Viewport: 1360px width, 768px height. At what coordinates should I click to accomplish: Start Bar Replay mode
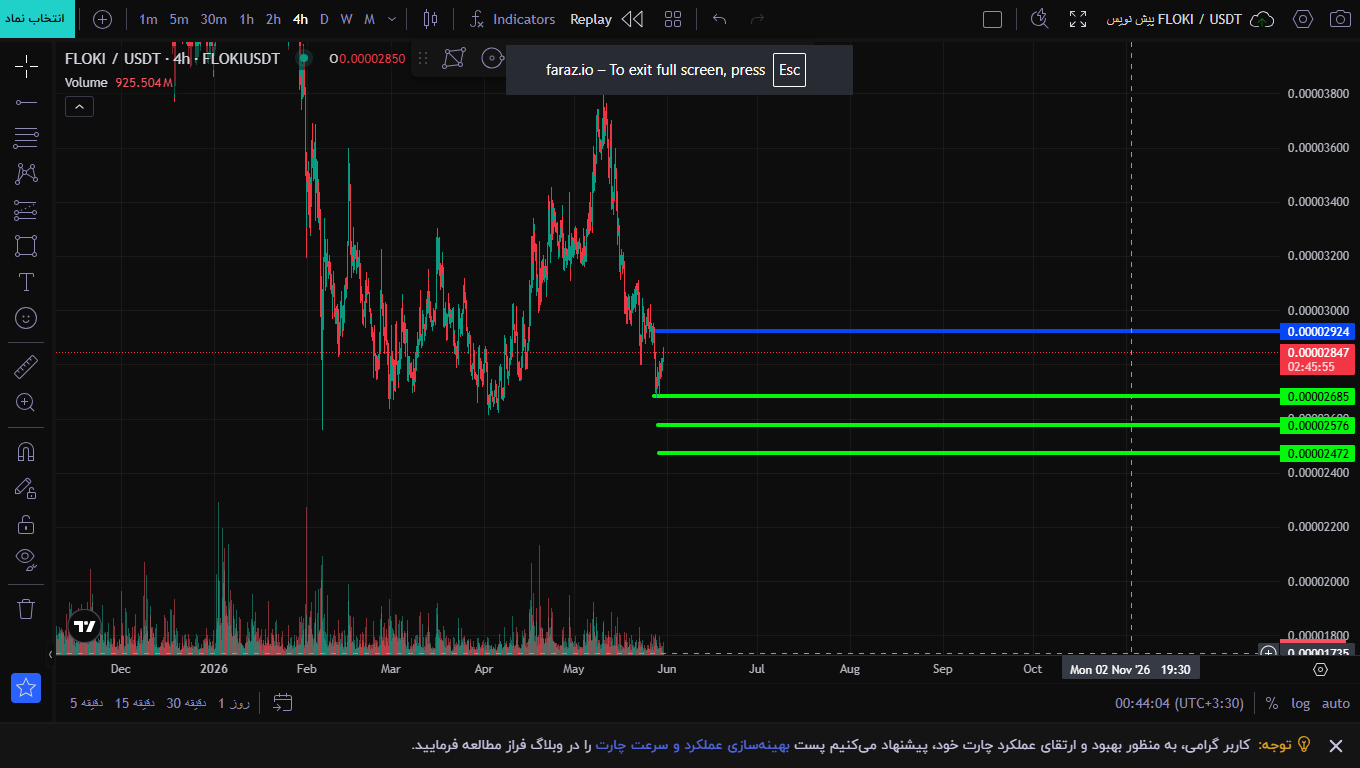(606, 19)
